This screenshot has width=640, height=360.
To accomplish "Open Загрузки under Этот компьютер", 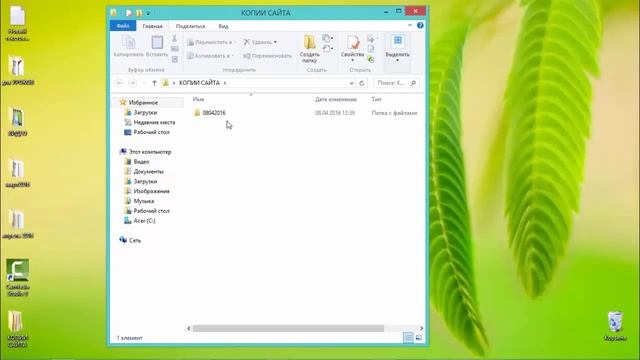I will (145, 181).
